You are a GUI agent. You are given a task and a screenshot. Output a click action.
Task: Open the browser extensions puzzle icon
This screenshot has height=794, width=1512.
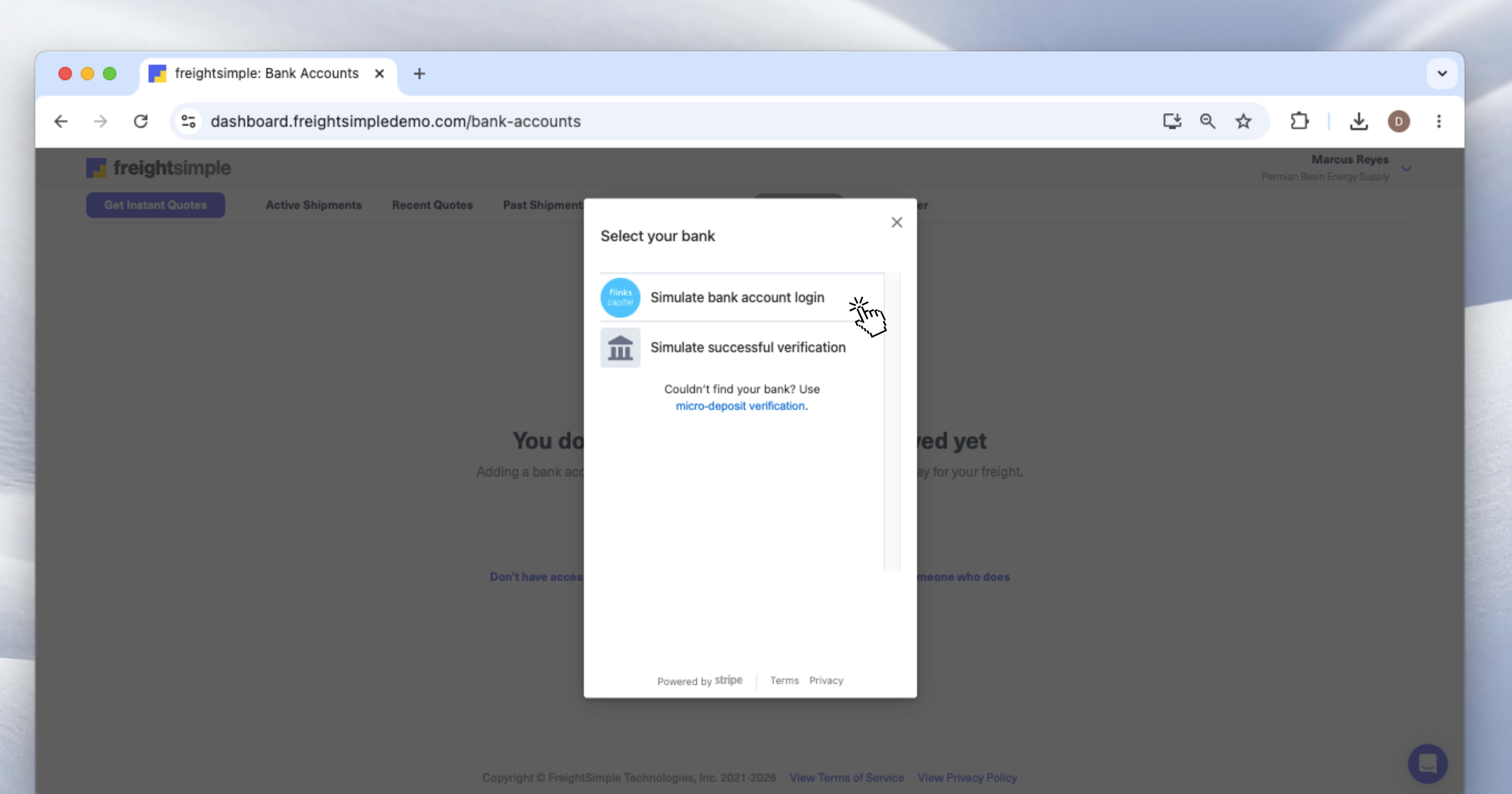coord(1300,121)
